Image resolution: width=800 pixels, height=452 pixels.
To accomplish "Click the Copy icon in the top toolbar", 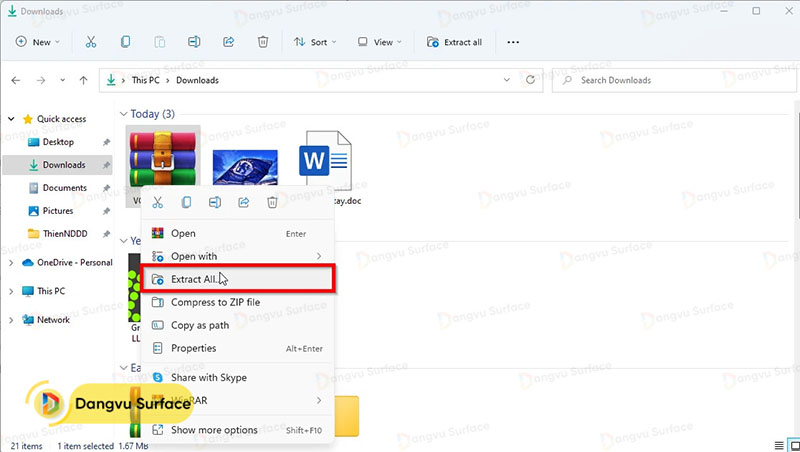I will pyautogui.click(x=125, y=42).
